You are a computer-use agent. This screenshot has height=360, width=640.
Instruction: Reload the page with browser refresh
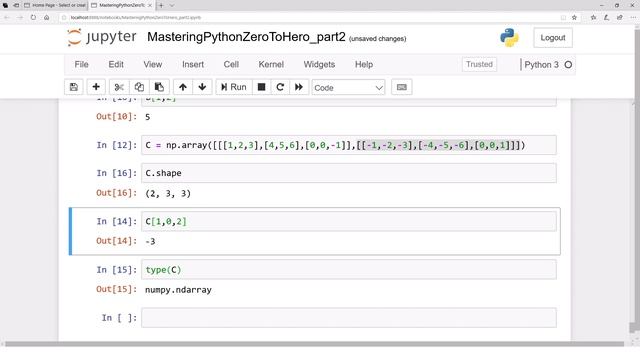click(33, 18)
